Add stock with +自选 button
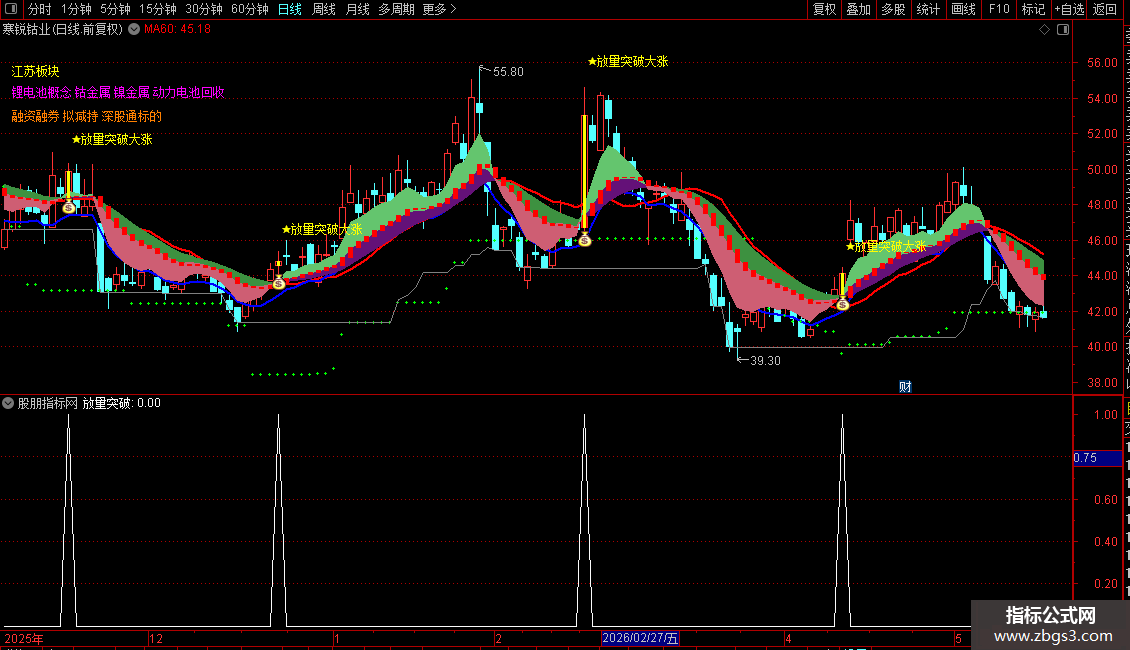Viewport: 1130px width, 650px height. [x=1069, y=9]
